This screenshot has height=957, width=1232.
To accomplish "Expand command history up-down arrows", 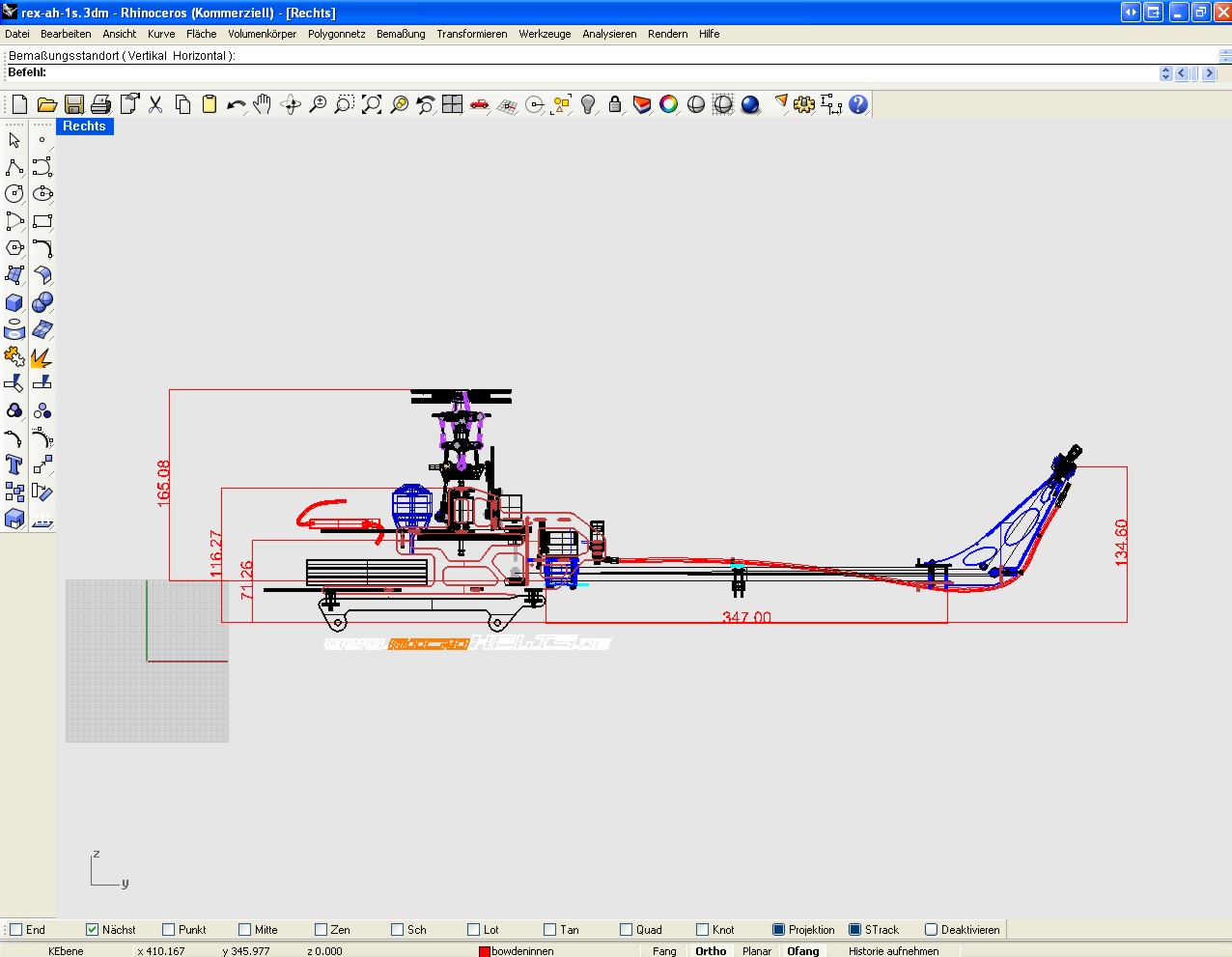I will pyautogui.click(x=1165, y=73).
